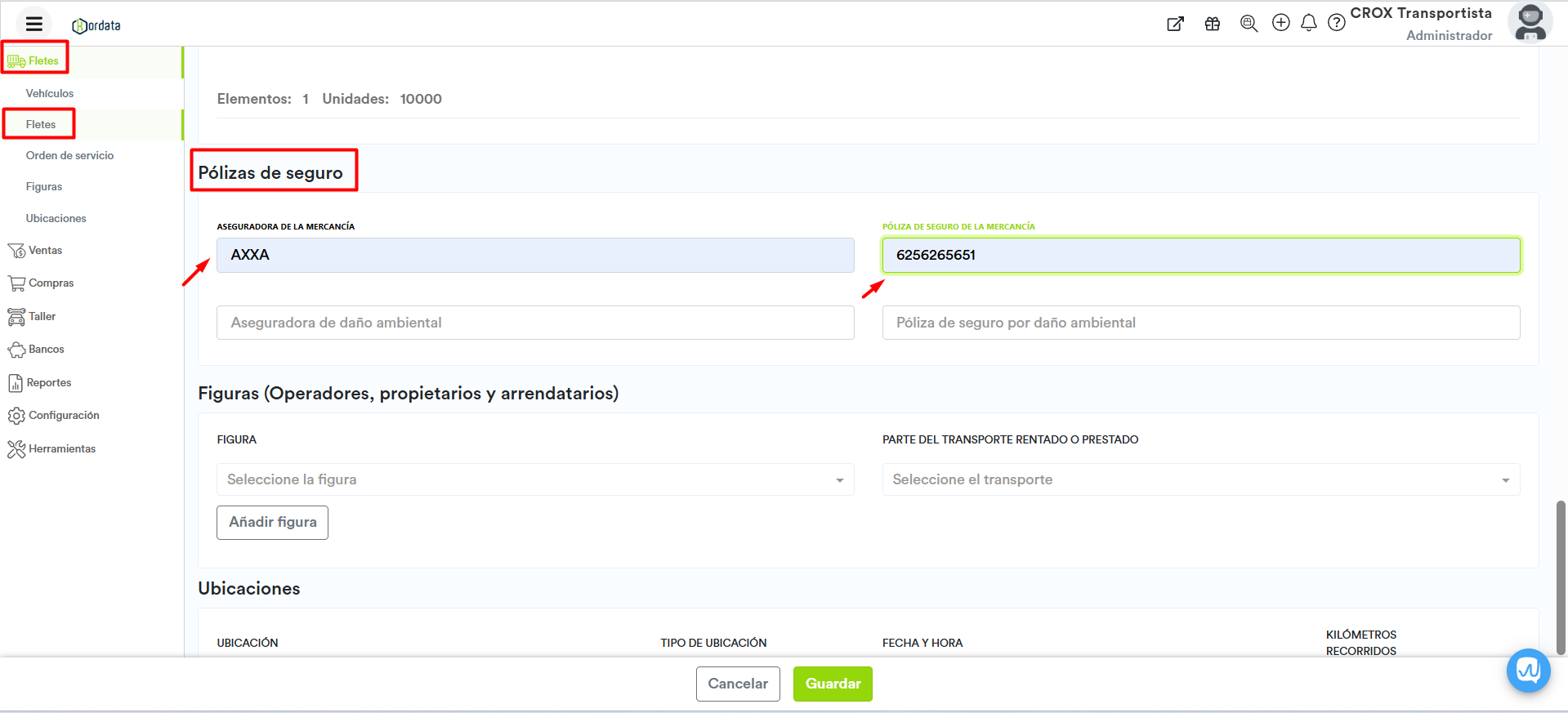Go to Ubicaciones in sidebar
The height and width of the screenshot is (713, 1568).
click(x=56, y=218)
